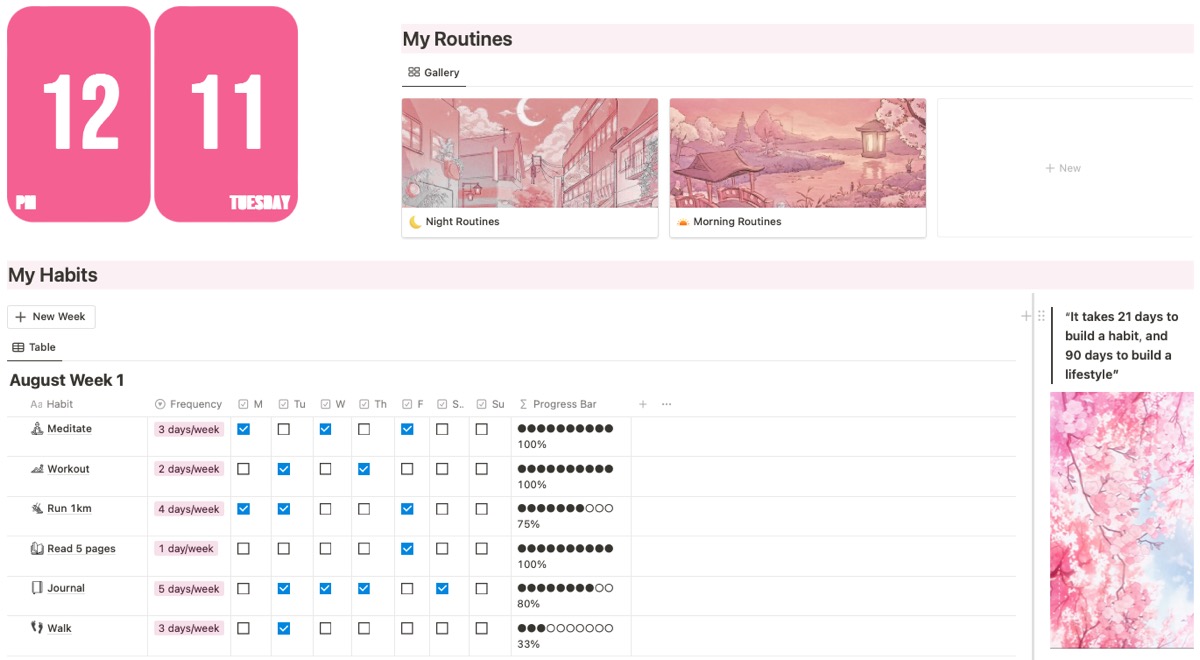Open the table options menu via the ellipsis
1200x660 pixels.
(x=665, y=404)
